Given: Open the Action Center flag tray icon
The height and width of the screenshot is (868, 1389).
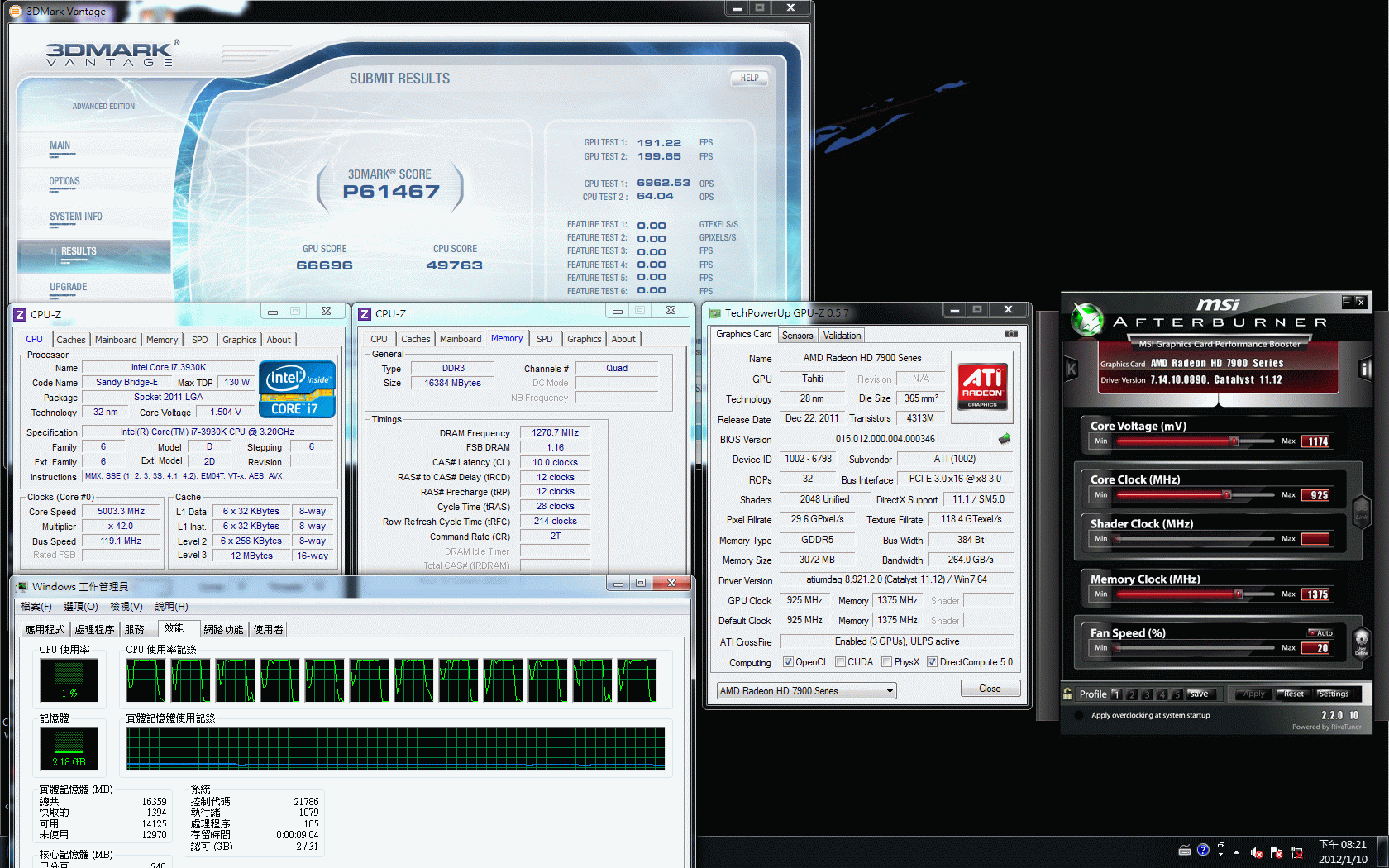Looking at the screenshot, I should 1277,852.
